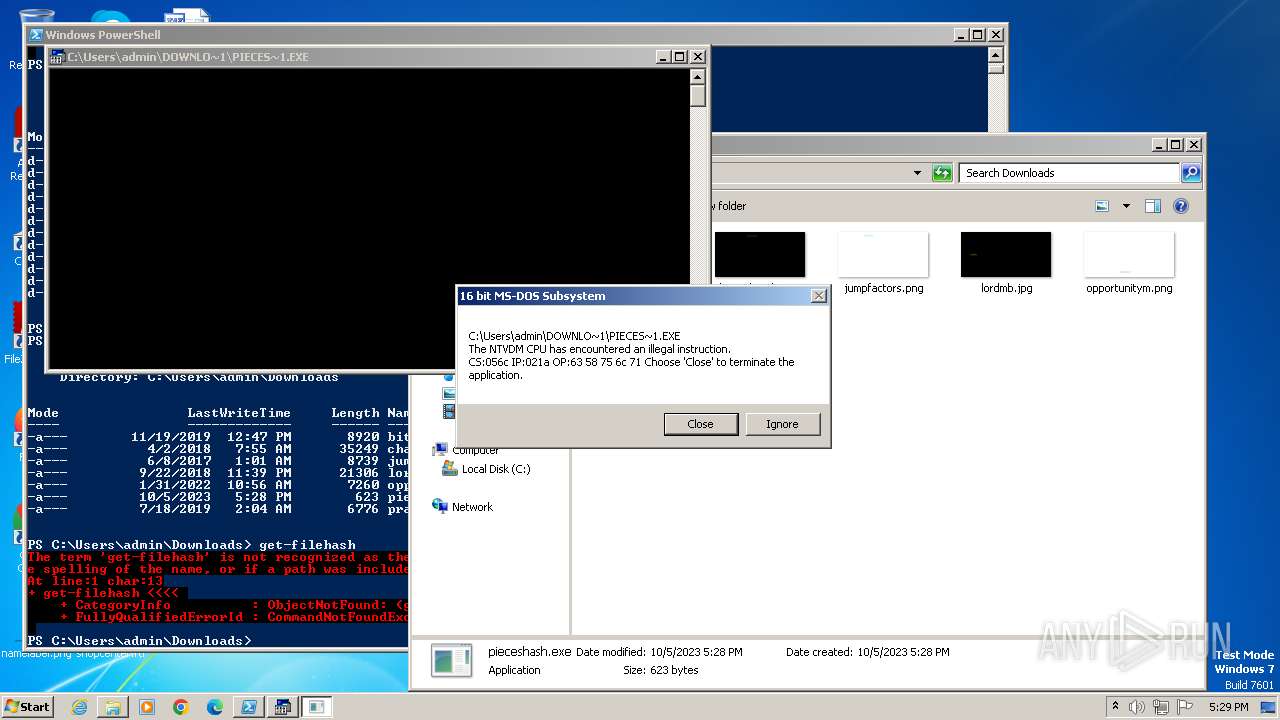Select Local Disk (C:) in navigation pane
Screen dimensions: 1280x720
[496, 469]
